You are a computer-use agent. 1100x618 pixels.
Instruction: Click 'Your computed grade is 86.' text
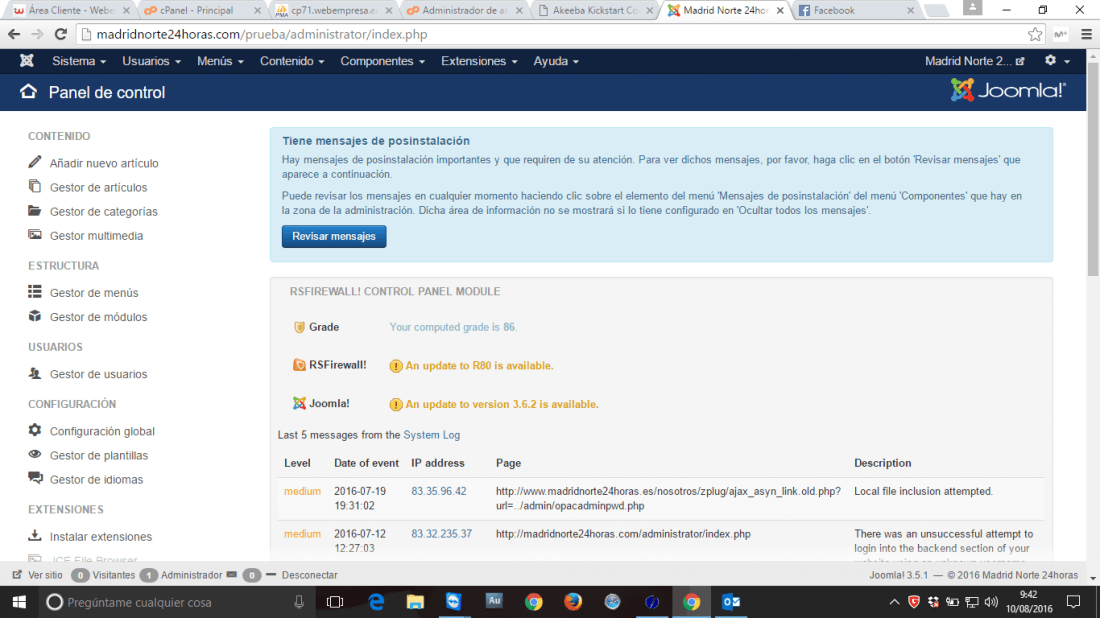[453, 327]
